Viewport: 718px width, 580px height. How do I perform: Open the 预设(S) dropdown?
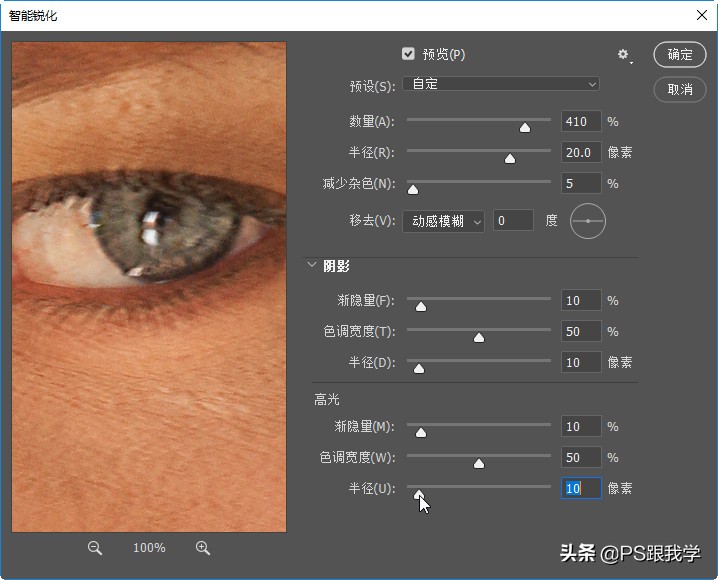501,84
